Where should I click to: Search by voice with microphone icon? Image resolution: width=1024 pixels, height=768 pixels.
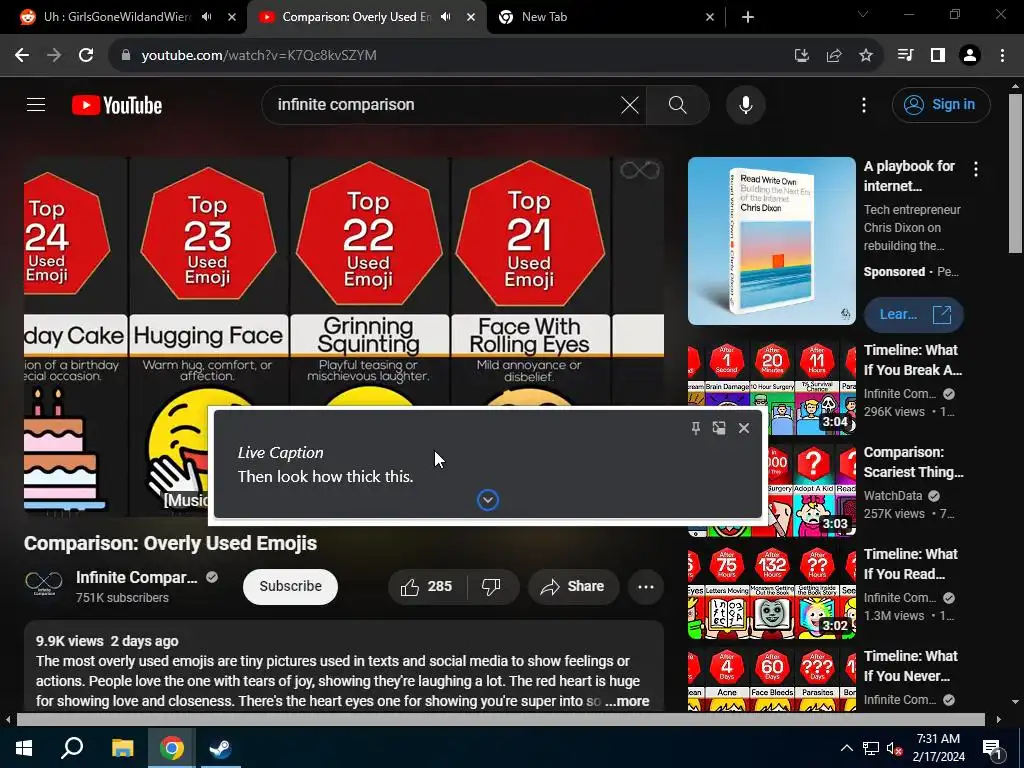[745, 105]
